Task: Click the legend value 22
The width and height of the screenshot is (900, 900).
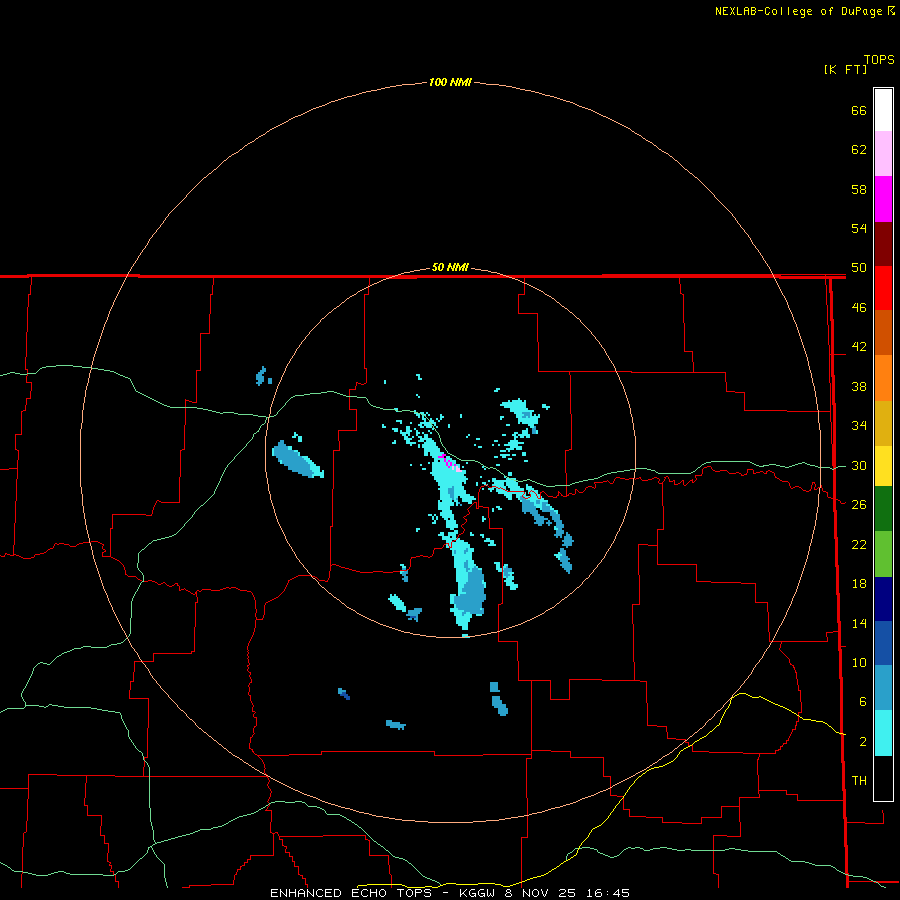Action: pyautogui.click(x=859, y=544)
